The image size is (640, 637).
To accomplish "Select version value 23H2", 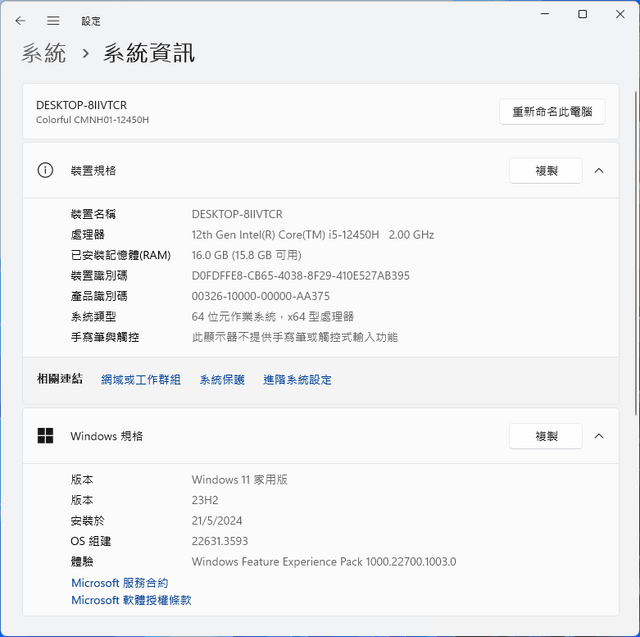I will pyautogui.click(x=205, y=500).
